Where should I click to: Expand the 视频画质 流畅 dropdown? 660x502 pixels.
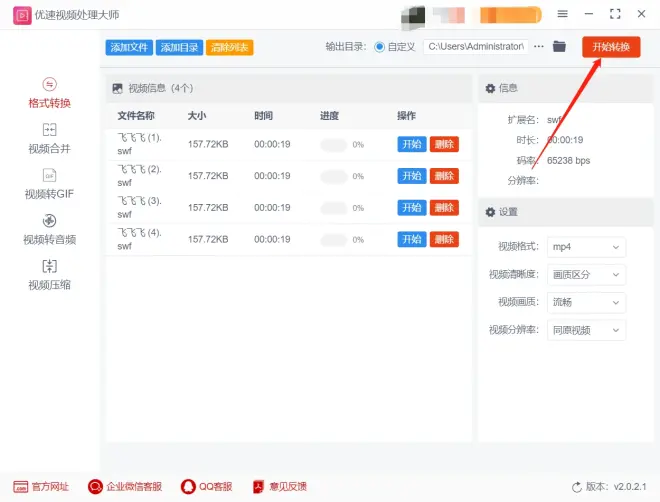587,302
